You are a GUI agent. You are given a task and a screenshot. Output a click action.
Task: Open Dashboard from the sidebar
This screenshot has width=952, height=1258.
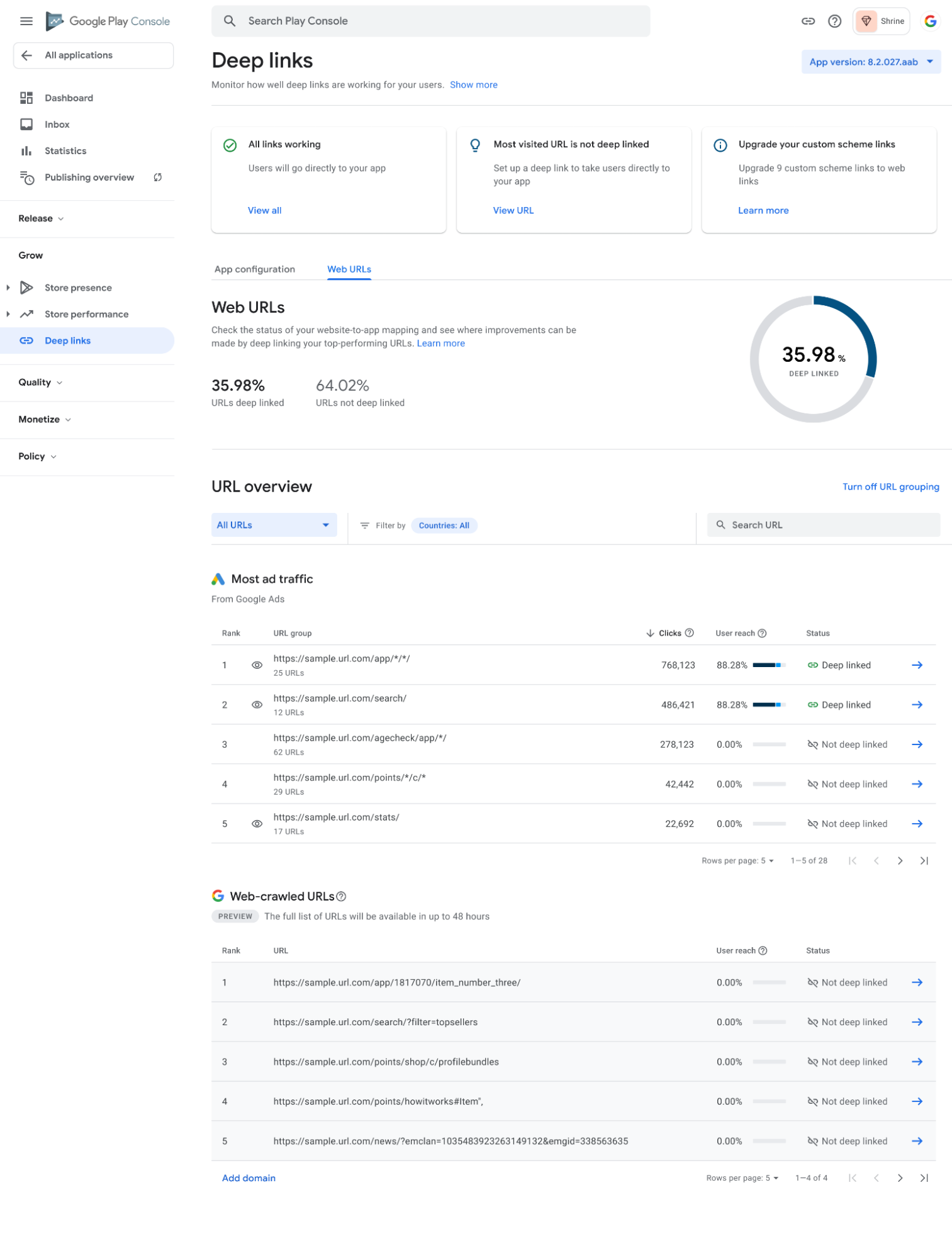coord(69,98)
